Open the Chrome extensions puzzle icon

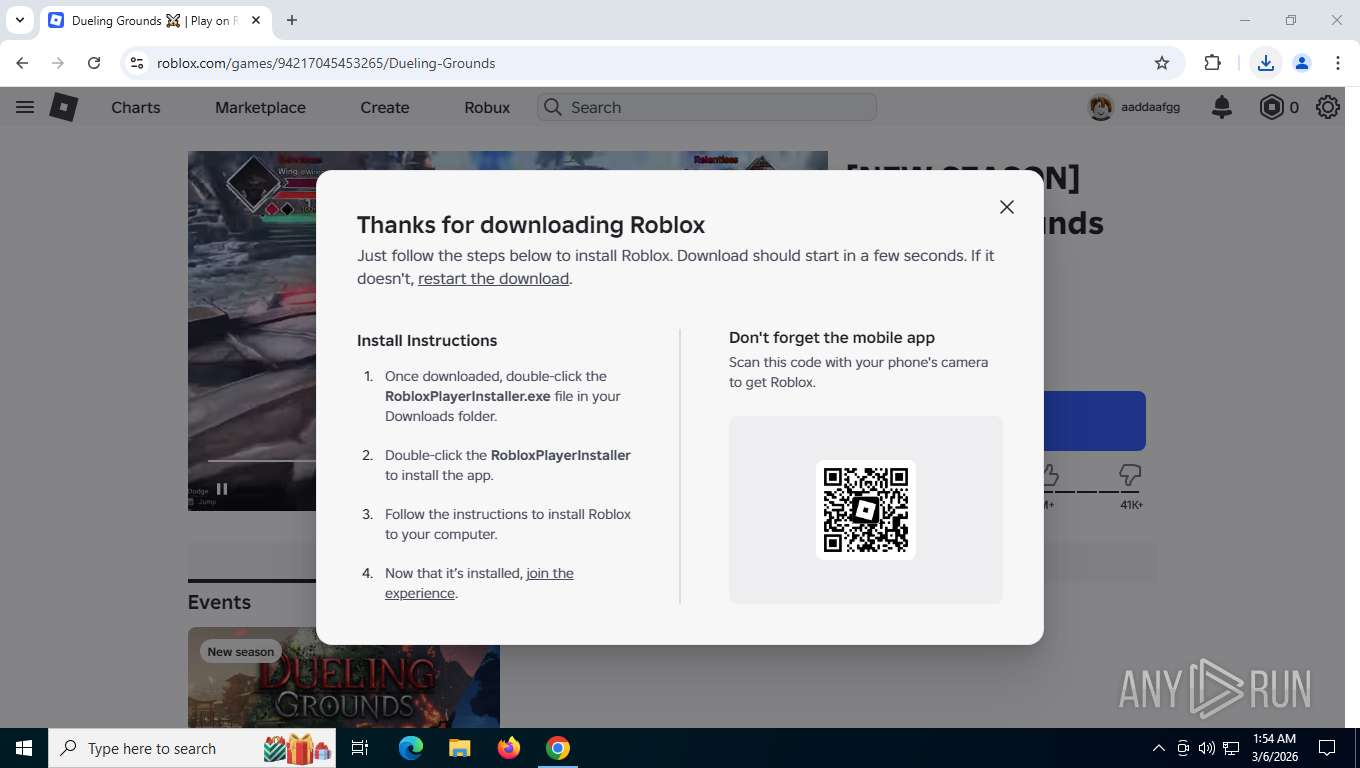coord(1213,63)
